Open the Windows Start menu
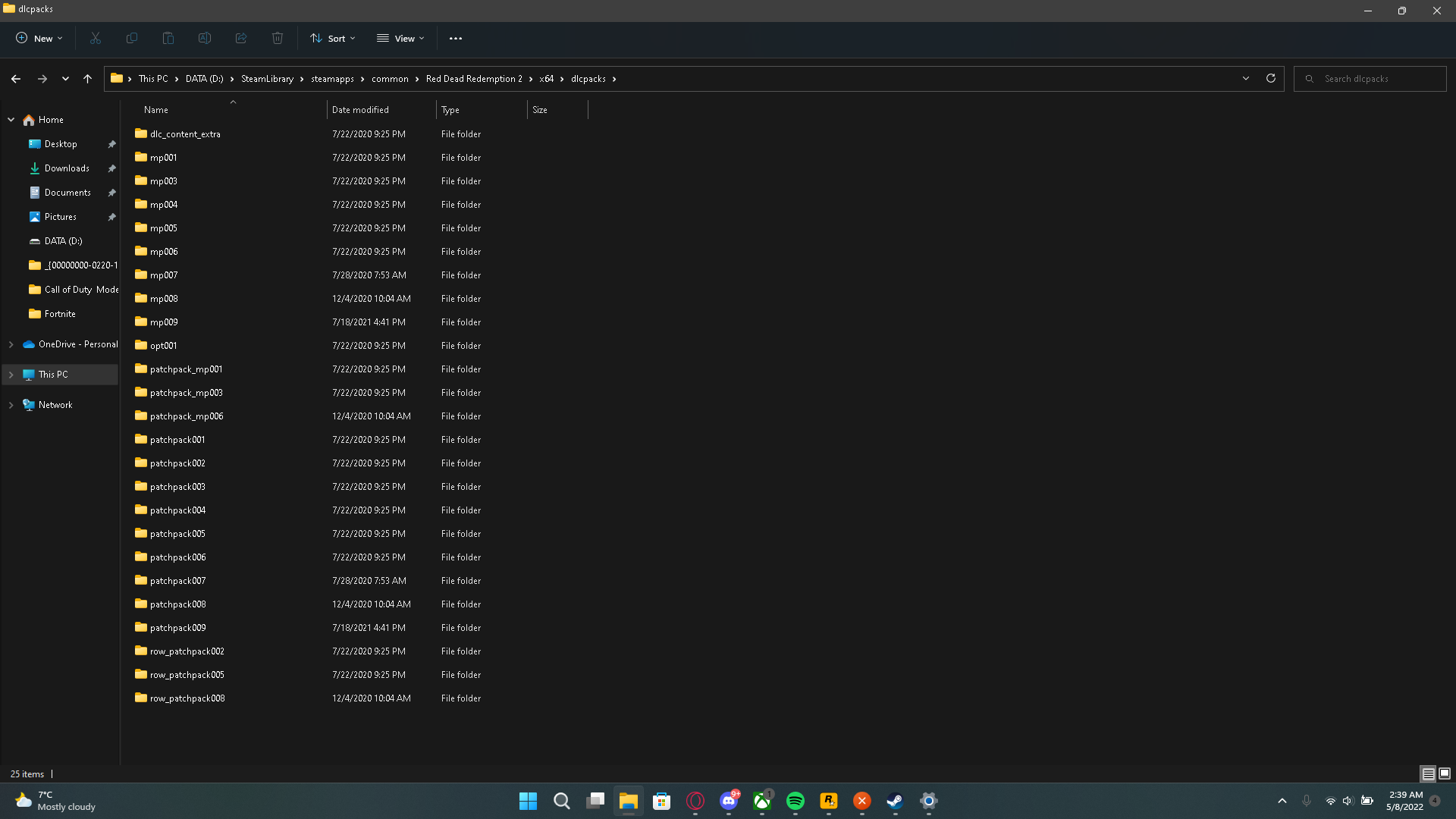Image resolution: width=1456 pixels, height=819 pixels. (x=529, y=801)
